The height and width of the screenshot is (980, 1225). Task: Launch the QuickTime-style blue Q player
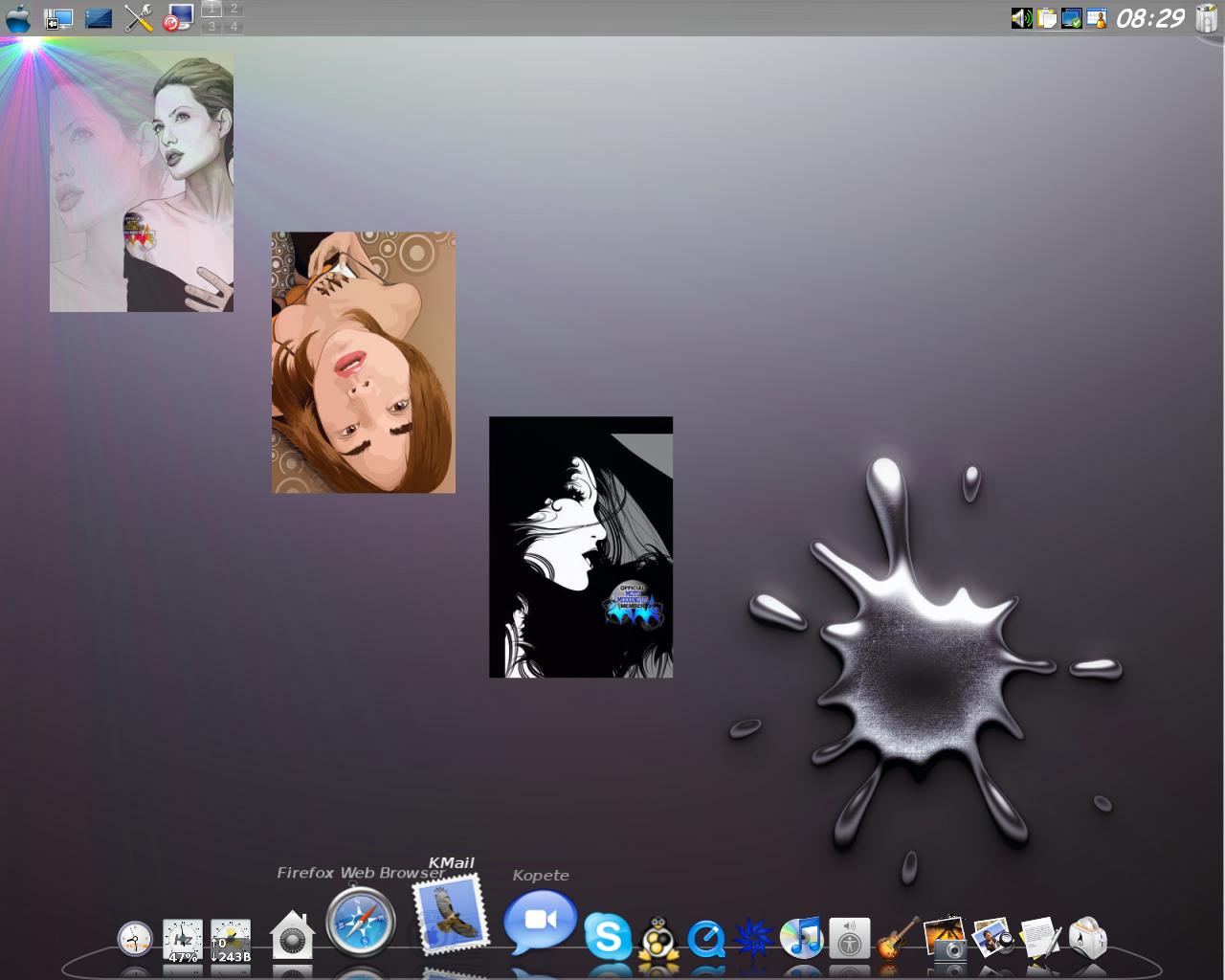coord(706,939)
